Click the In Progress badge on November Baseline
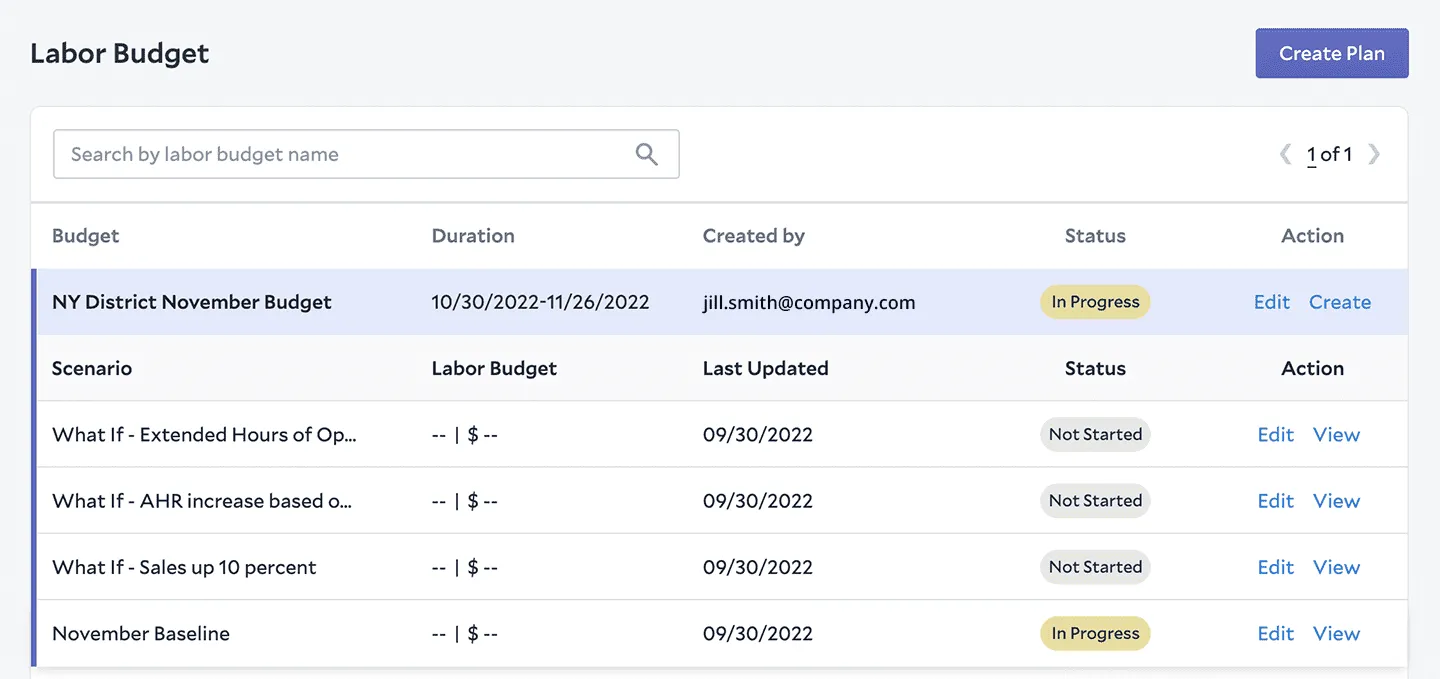This screenshot has height=679, width=1440. 1095,633
